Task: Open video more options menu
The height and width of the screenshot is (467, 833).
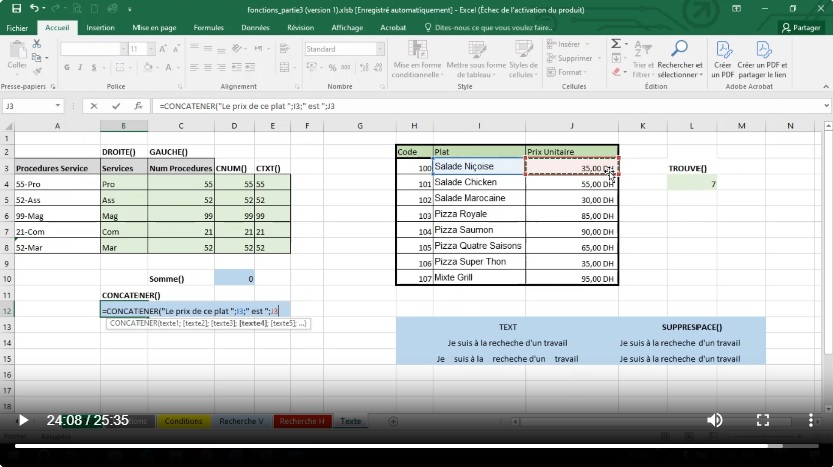Action: pyautogui.click(x=811, y=420)
